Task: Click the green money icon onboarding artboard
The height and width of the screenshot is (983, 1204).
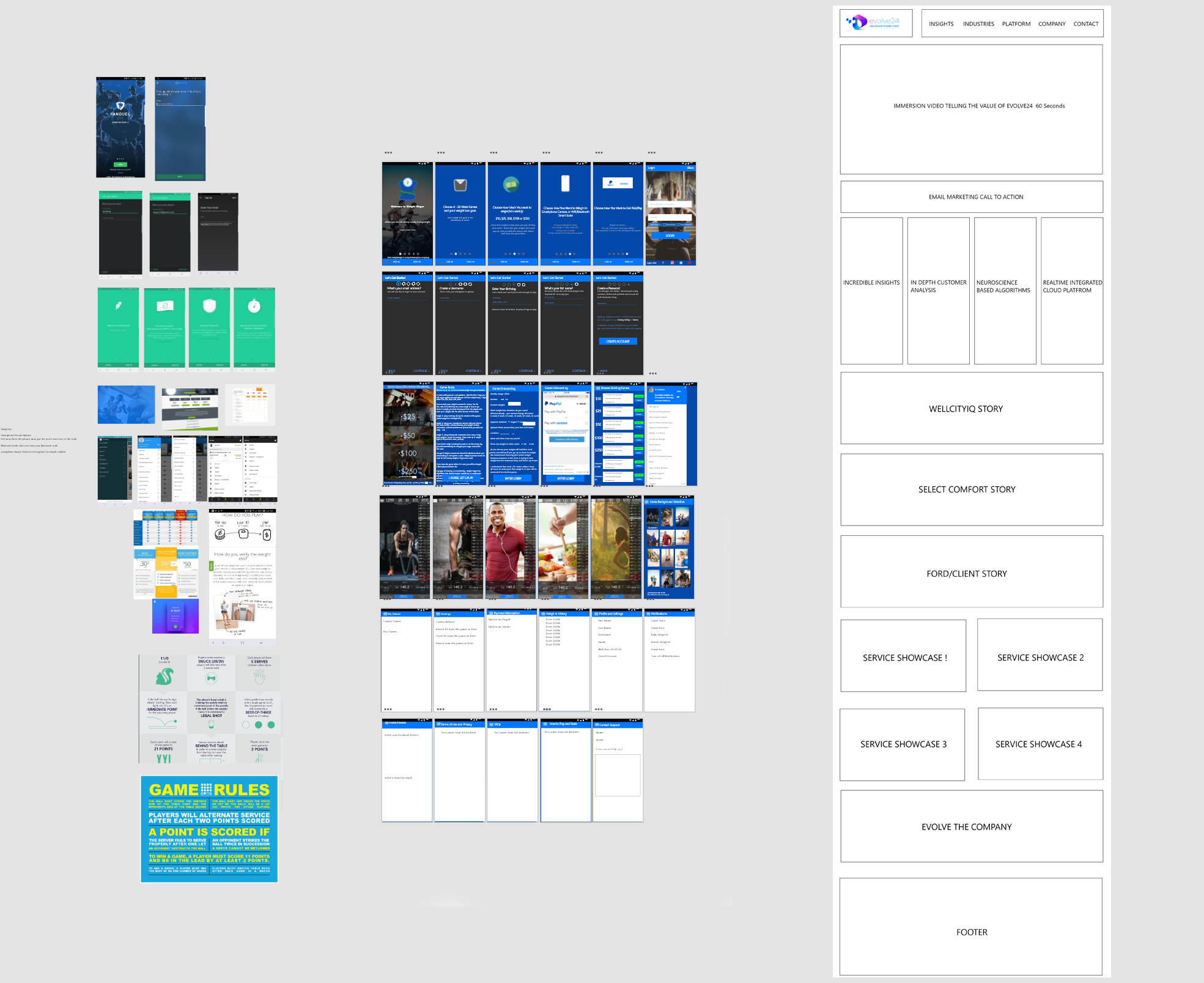Action: click(512, 213)
